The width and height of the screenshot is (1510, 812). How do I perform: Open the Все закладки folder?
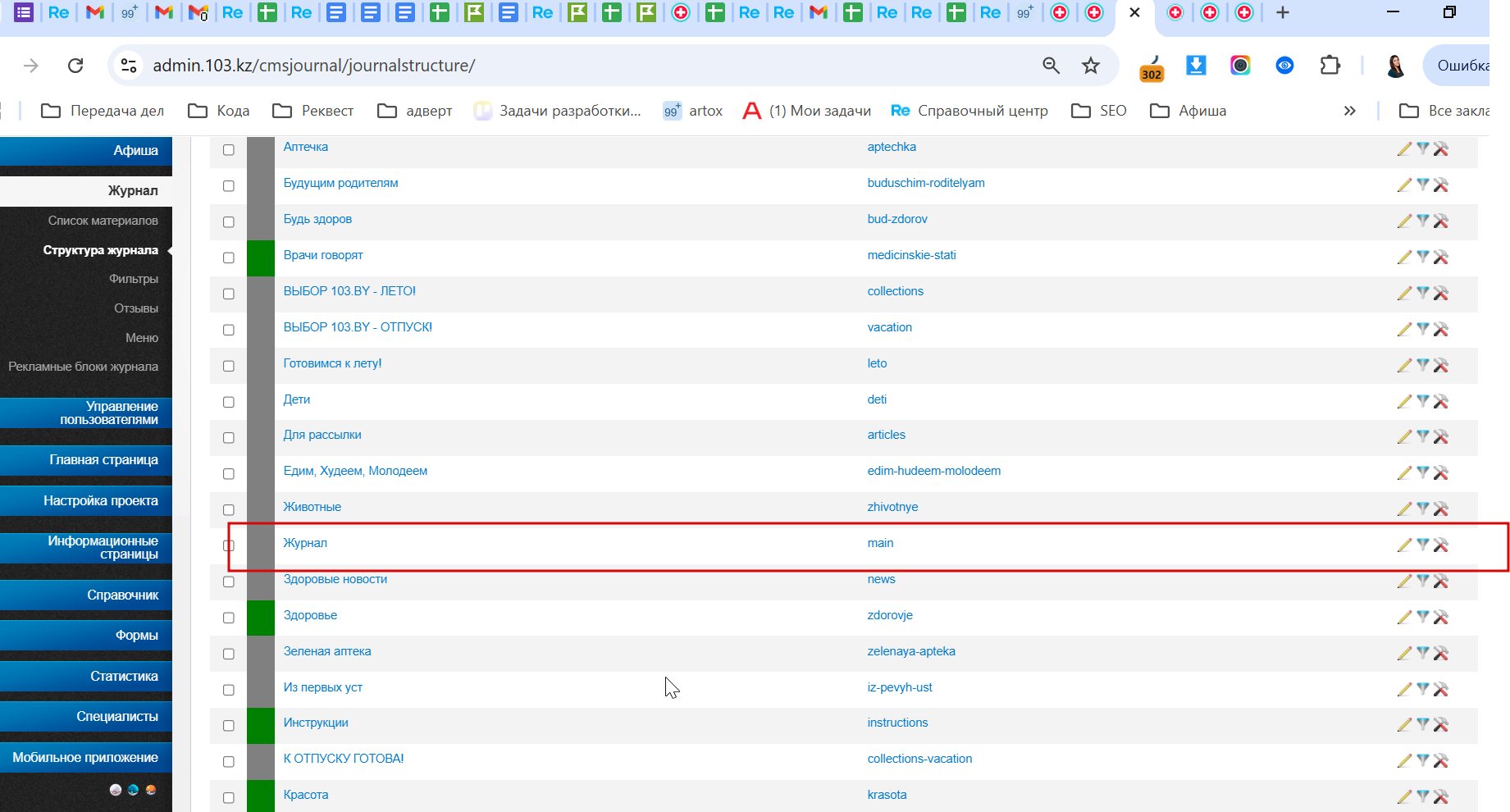coord(1444,111)
